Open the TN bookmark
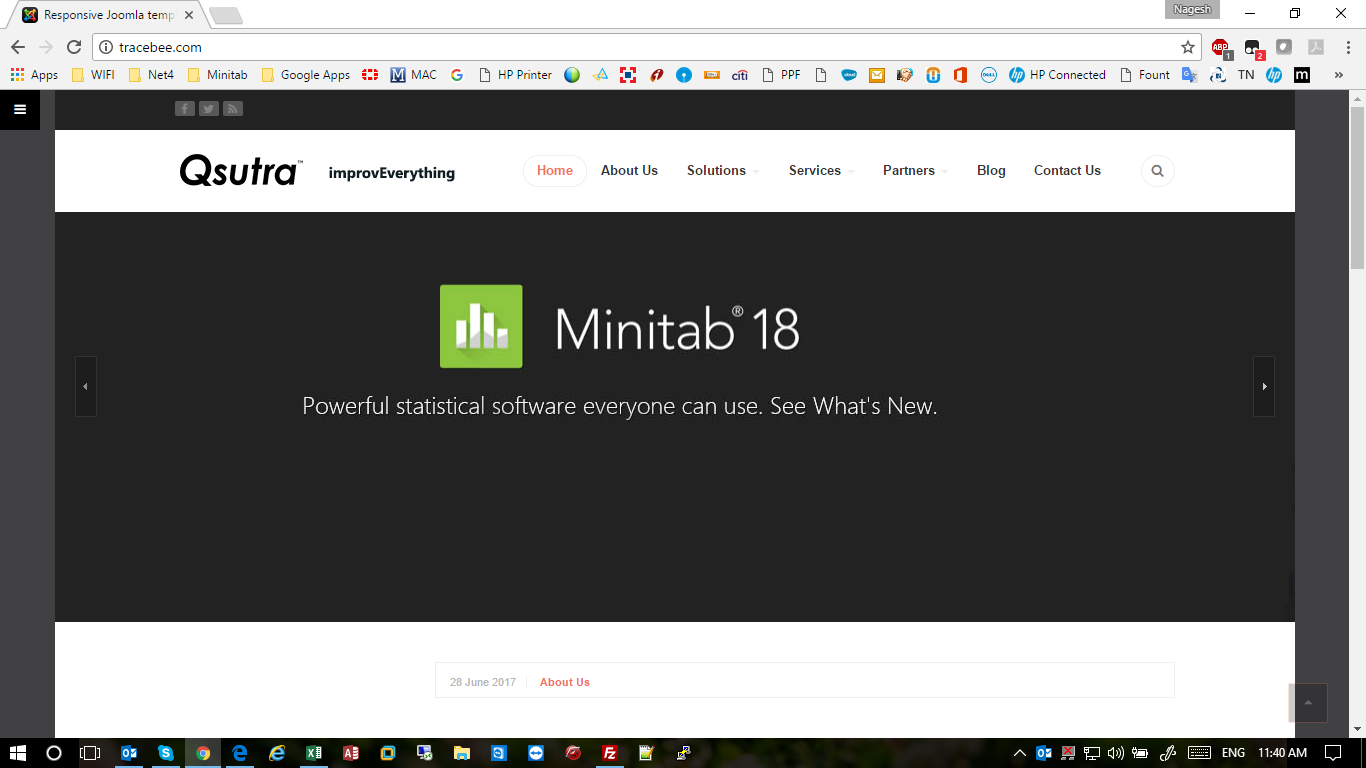The height and width of the screenshot is (768, 1366). tap(1246, 75)
